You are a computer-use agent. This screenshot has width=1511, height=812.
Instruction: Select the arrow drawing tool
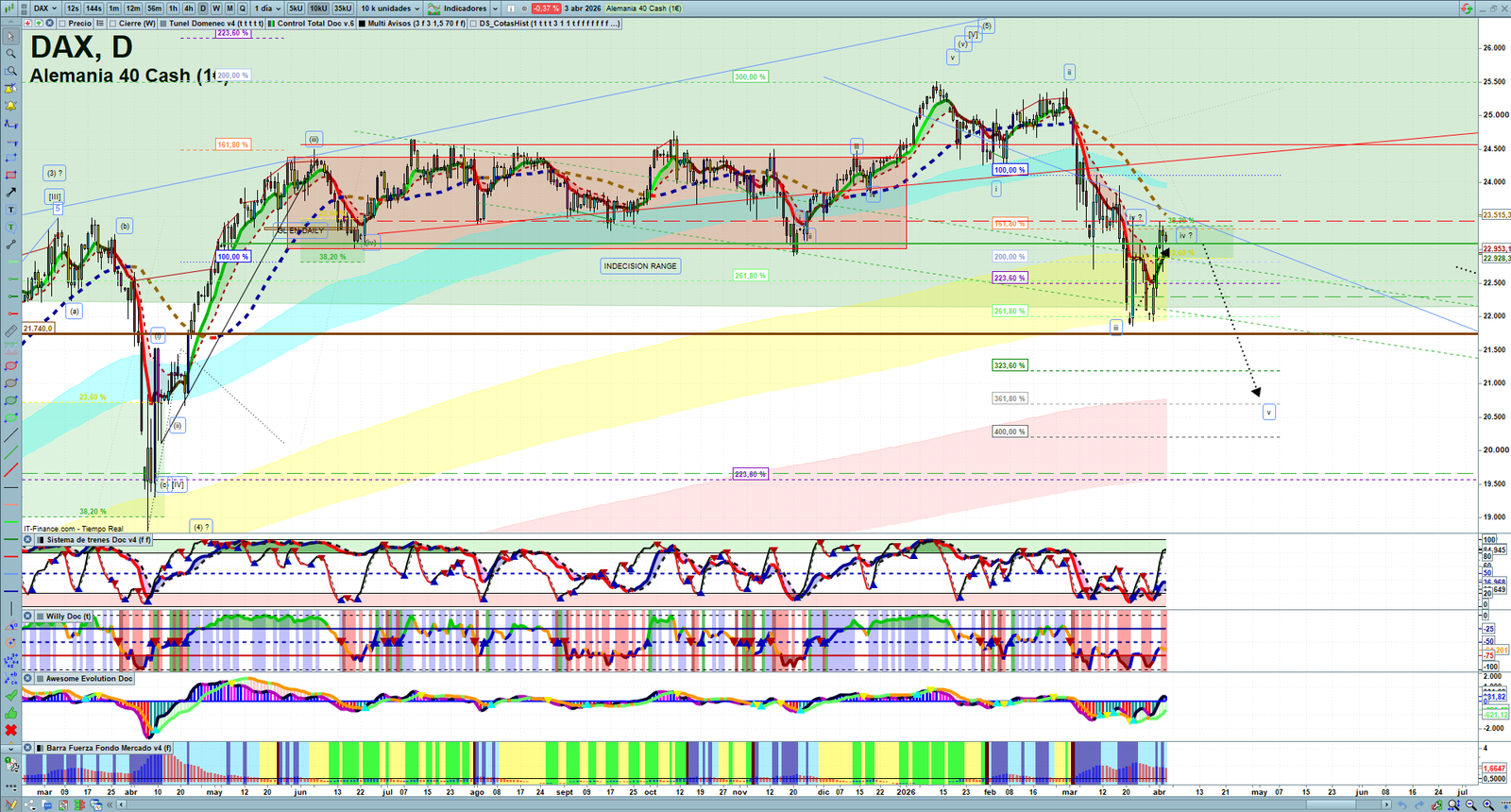[x=10, y=192]
